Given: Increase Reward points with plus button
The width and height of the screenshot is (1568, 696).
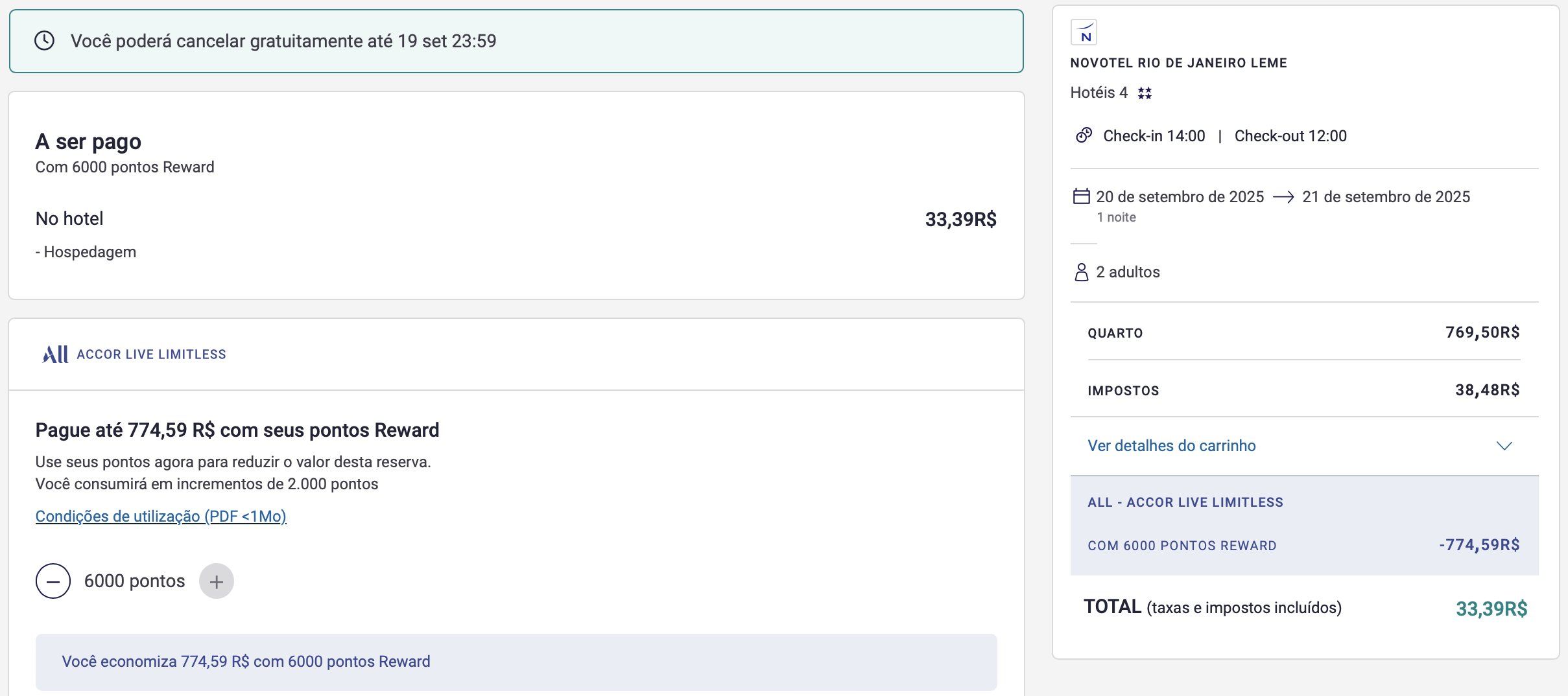Looking at the screenshot, I should coord(217,581).
